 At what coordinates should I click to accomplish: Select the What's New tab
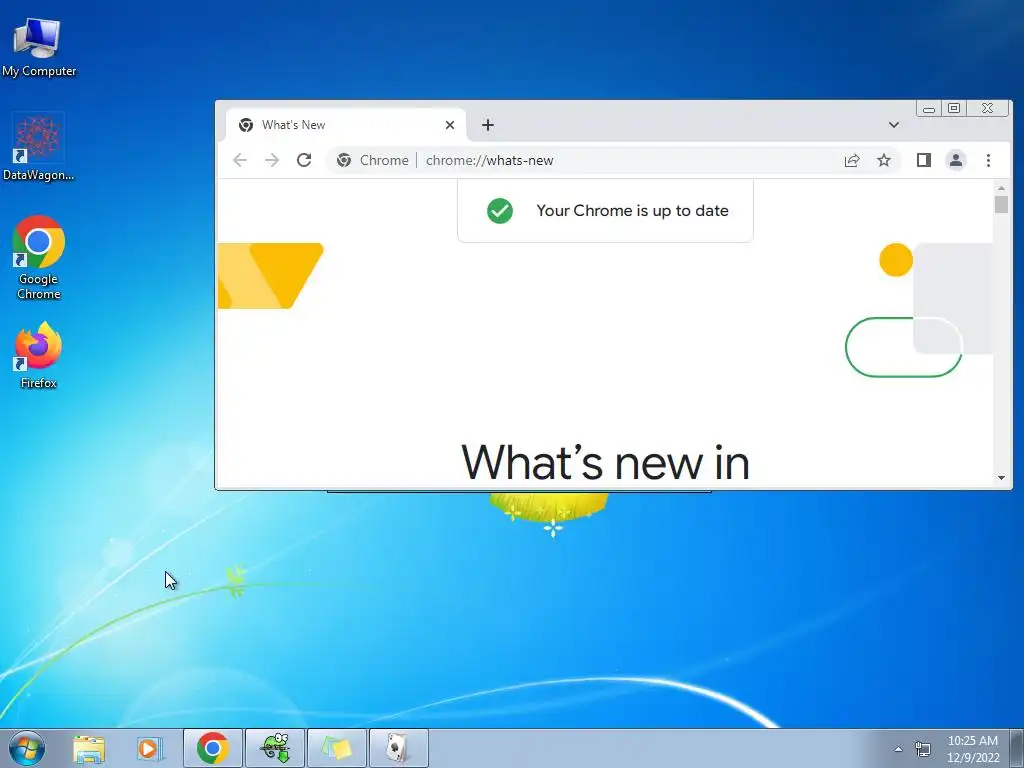point(346,125)
